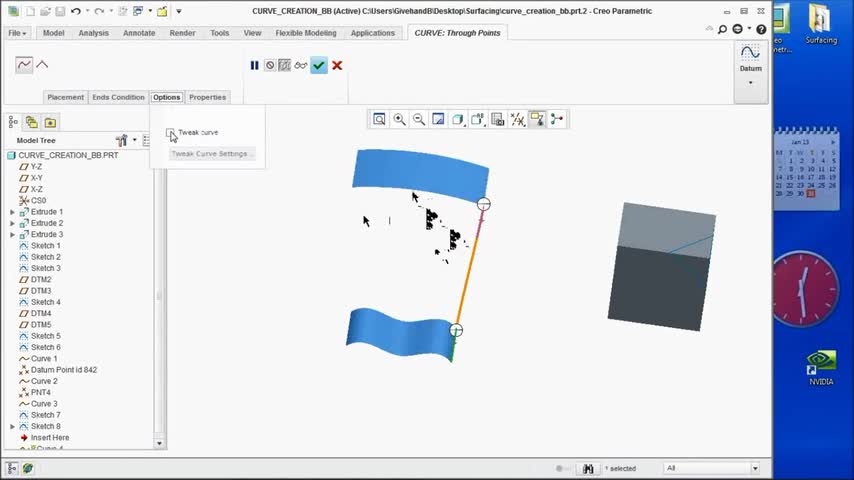854x480 pixels.
Task: Accept the curve with the green checkmark
Action: [319, 65]
